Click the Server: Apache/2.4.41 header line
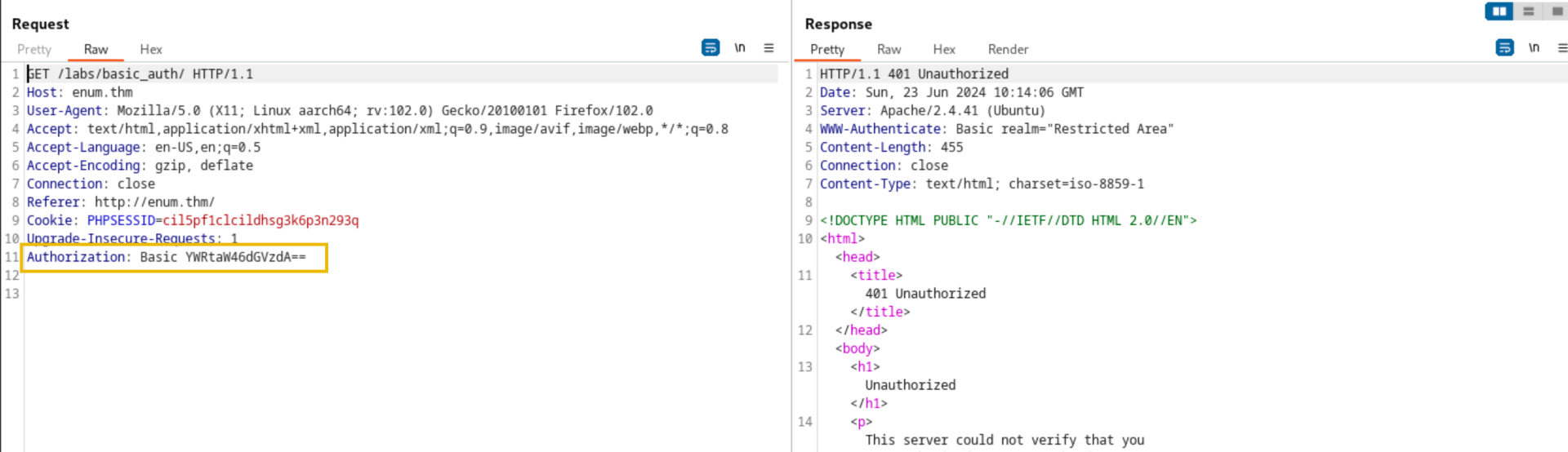Screen dimensions: 1568x452 (933, 111)
